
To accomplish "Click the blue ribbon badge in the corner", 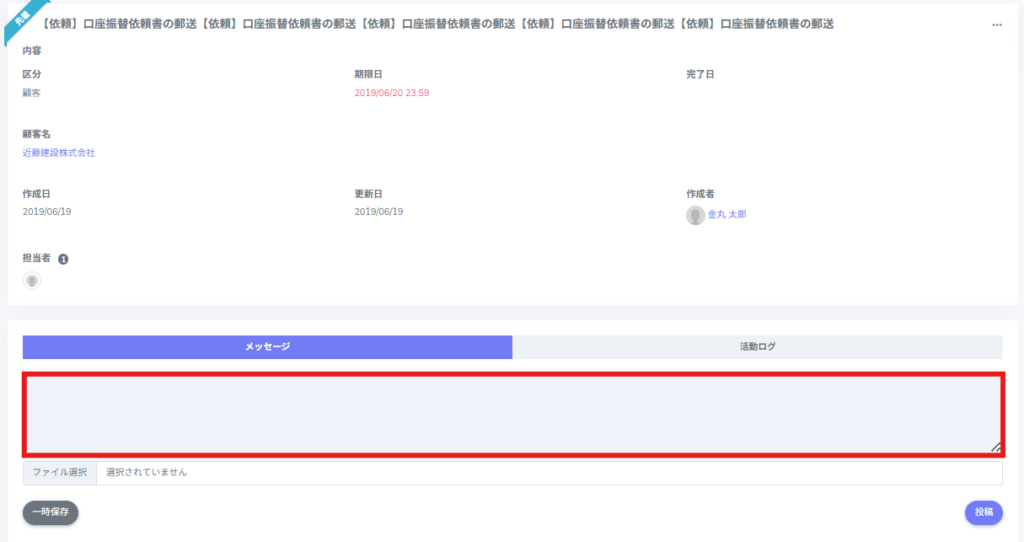I will [19, 19].
